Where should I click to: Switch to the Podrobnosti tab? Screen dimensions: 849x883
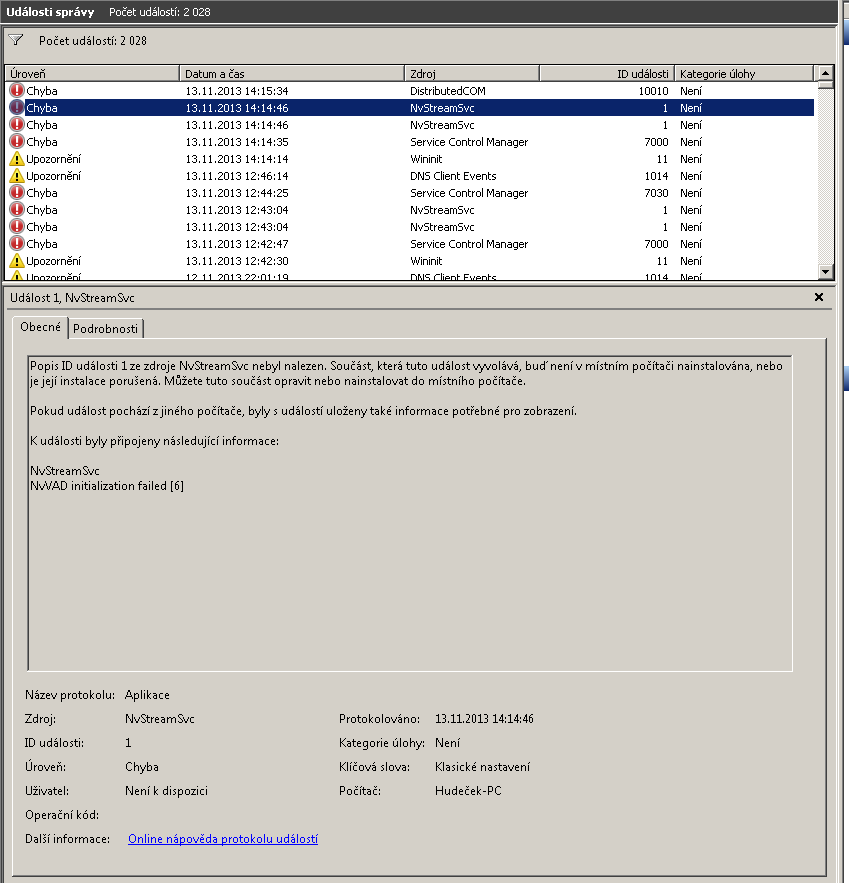coord(105,328)
